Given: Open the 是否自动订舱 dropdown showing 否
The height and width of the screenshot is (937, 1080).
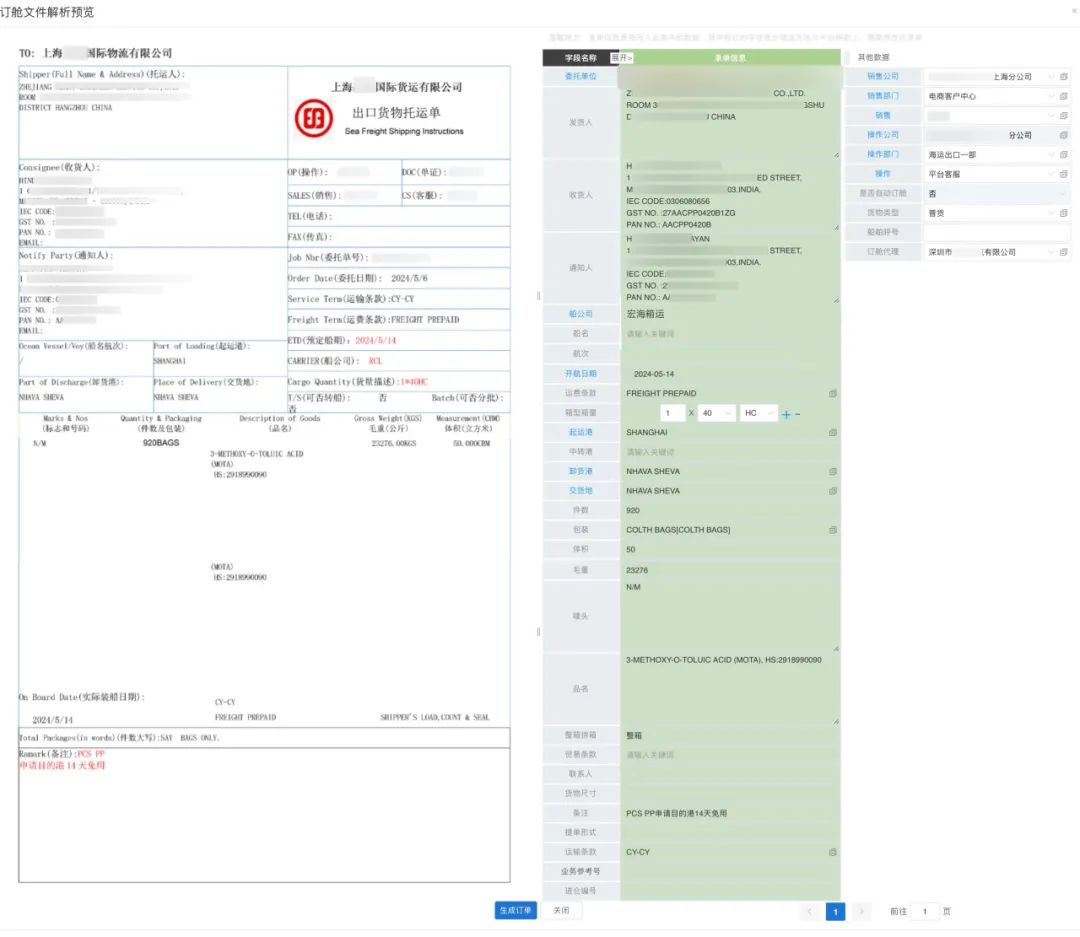Looking at the screenshot, I should (995, 193).
